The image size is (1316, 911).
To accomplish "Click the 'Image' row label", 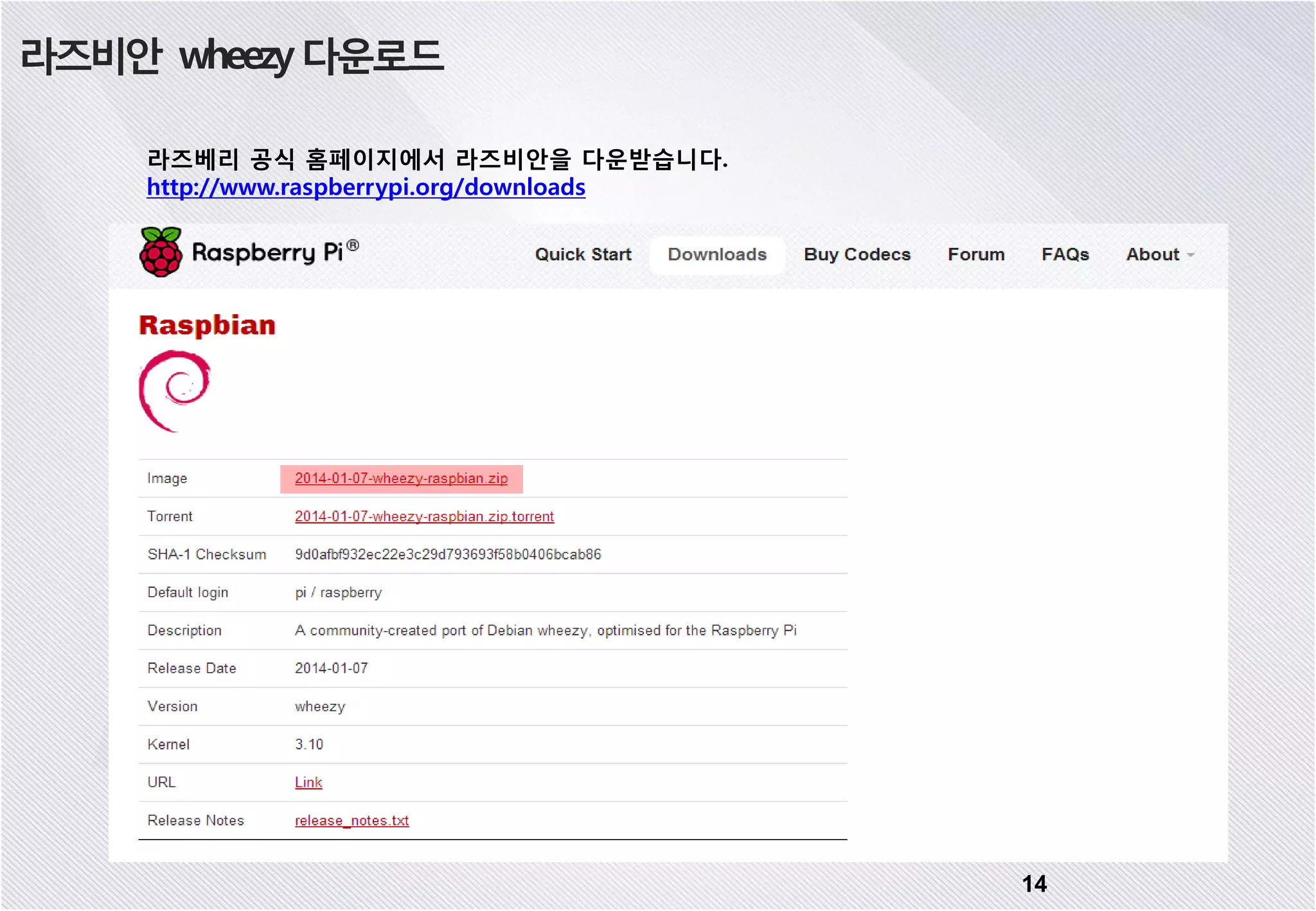I will tap(167, 479).
